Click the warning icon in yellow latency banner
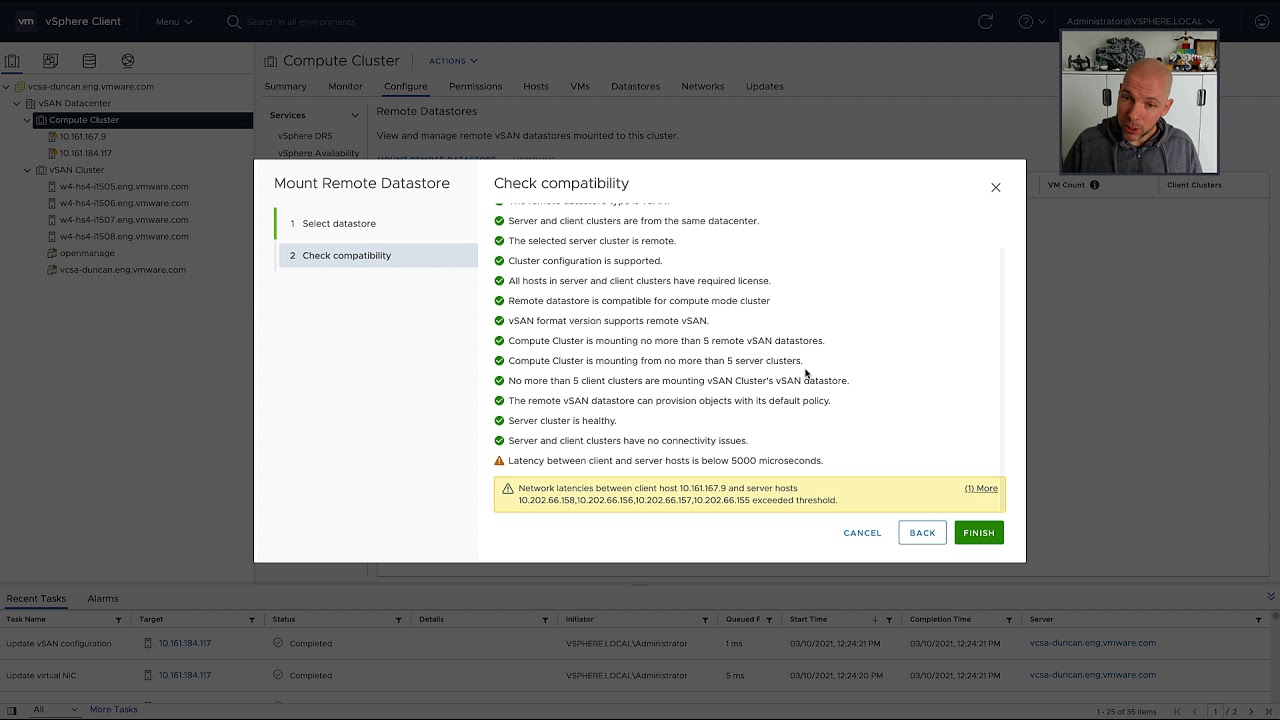Image resolution: width=1280 pixels, height=720 pixels. pyautogui.click(x=507, y=488)
